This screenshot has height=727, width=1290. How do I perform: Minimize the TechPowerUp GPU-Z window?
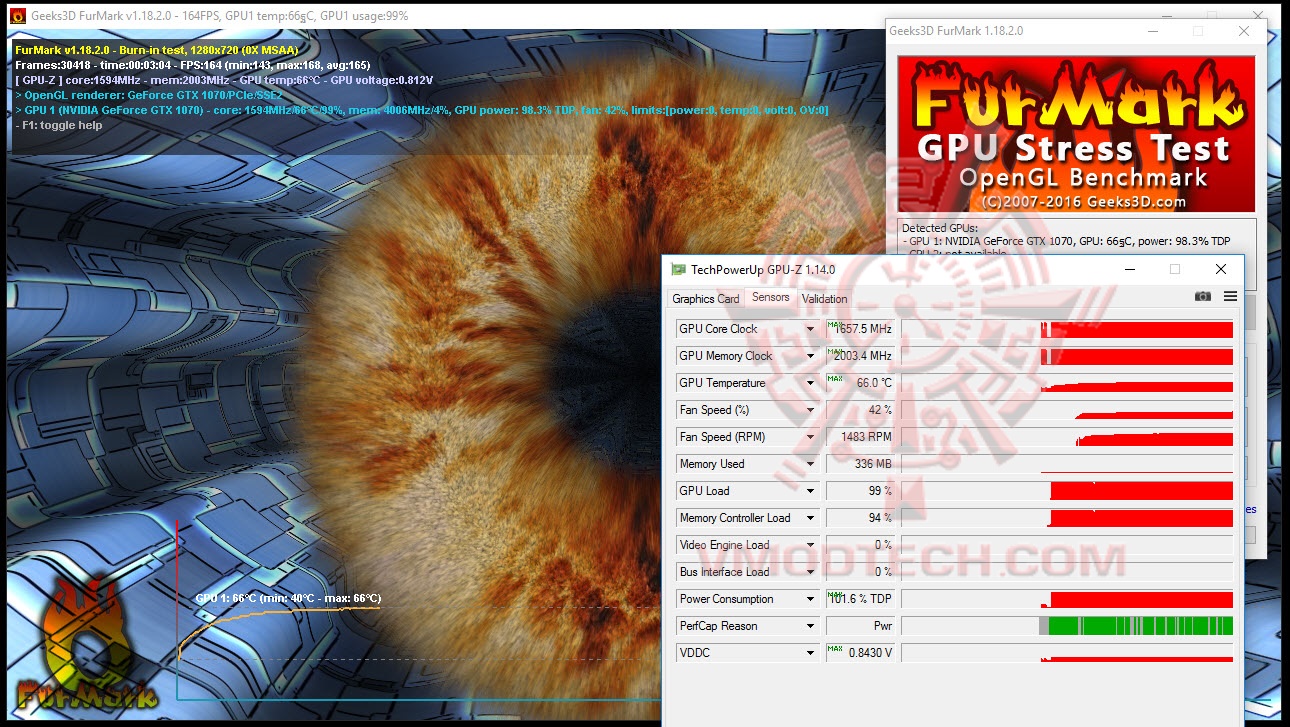(1129, 269)
